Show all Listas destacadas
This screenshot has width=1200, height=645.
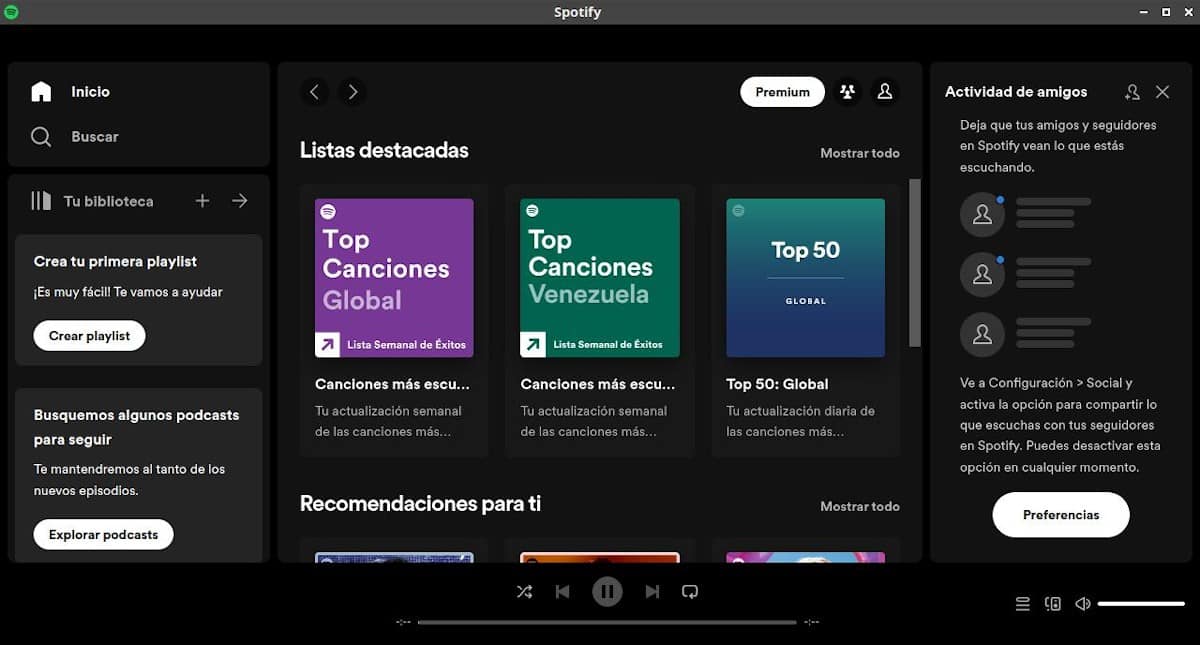click(x=860, y=153)
